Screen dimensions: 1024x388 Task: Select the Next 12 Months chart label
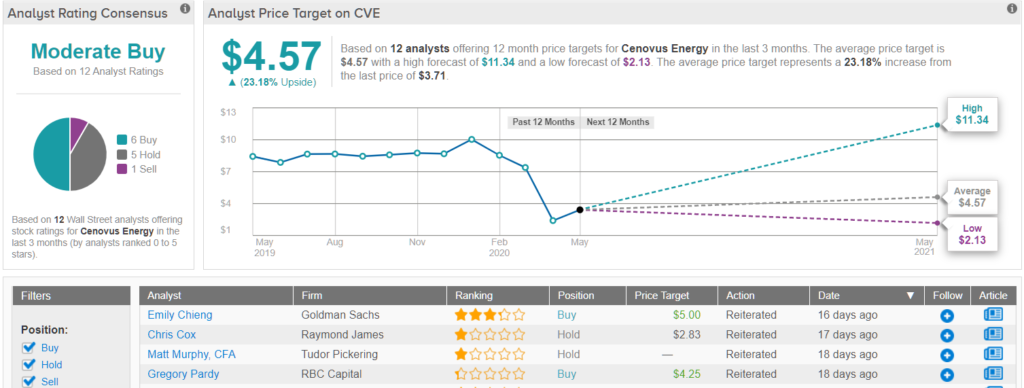(617, 122)
